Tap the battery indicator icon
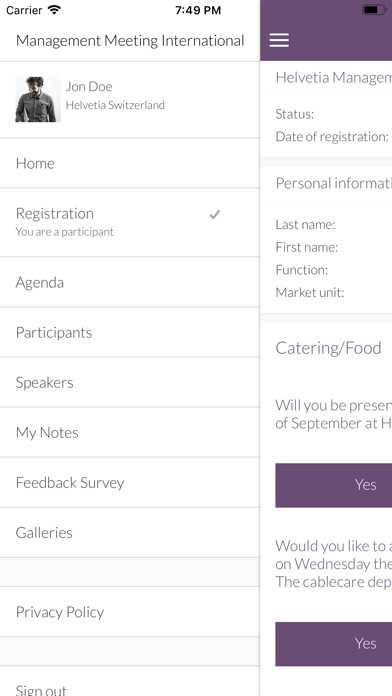392x696 pixels. (373, 10)
